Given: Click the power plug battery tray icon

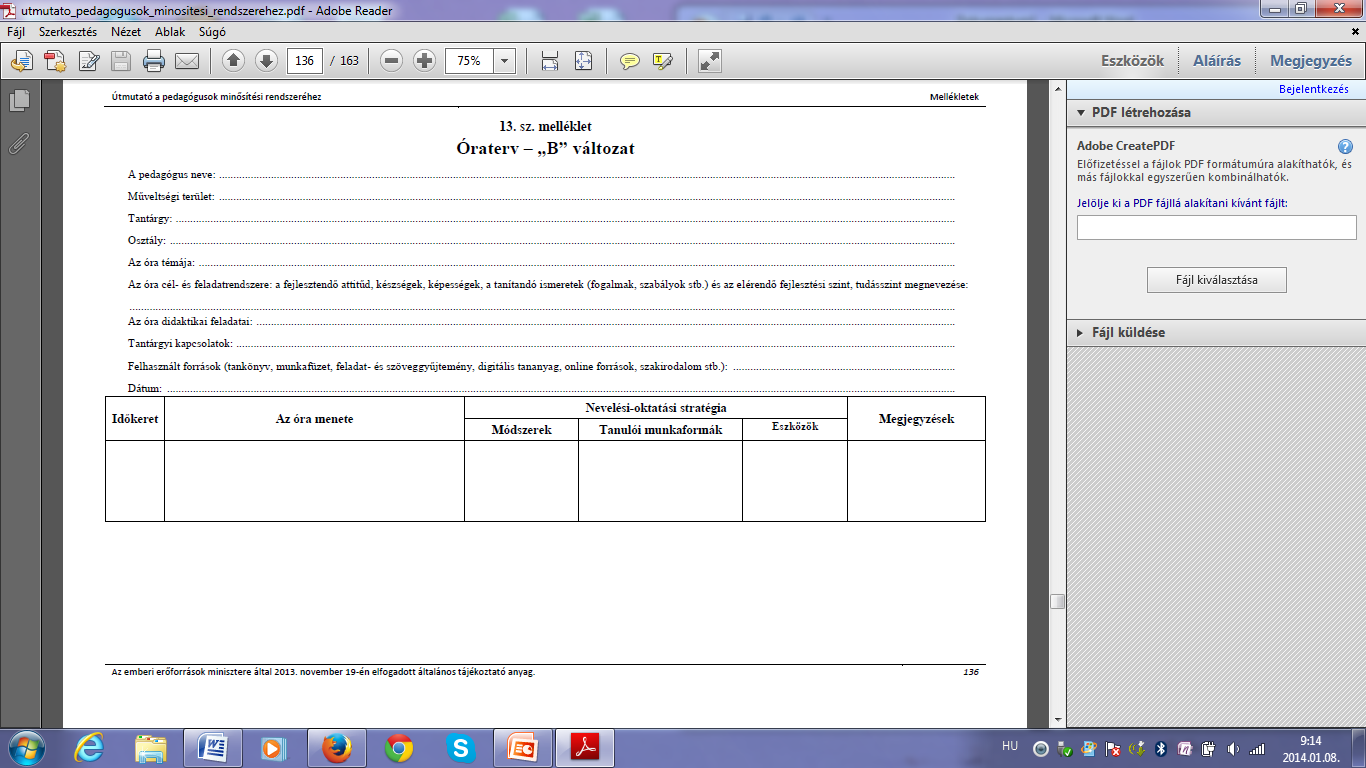Looking at the screenshot, I should click(x=1208, y=748).
